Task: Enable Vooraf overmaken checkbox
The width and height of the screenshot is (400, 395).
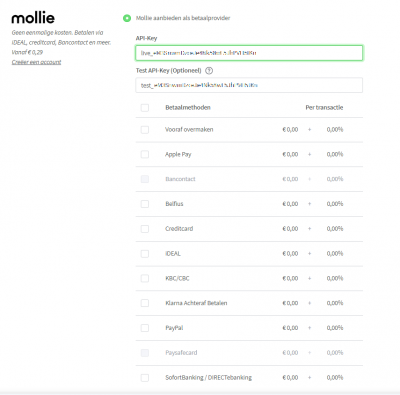Action: point(145,130)
